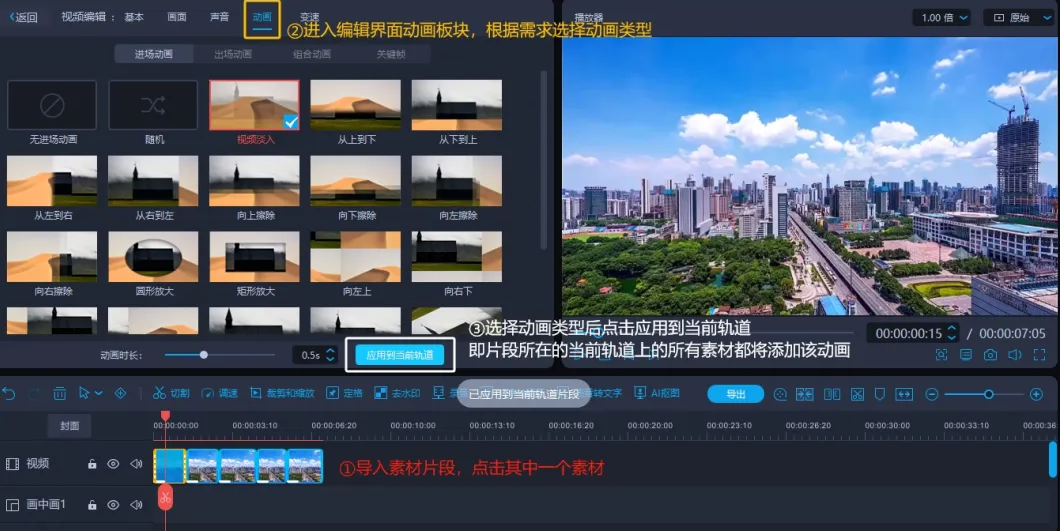Image resolution: width=1060 pixels, height=531 pixels.
Task: Mute the 视频 track audio
Action: coord(136,464)
